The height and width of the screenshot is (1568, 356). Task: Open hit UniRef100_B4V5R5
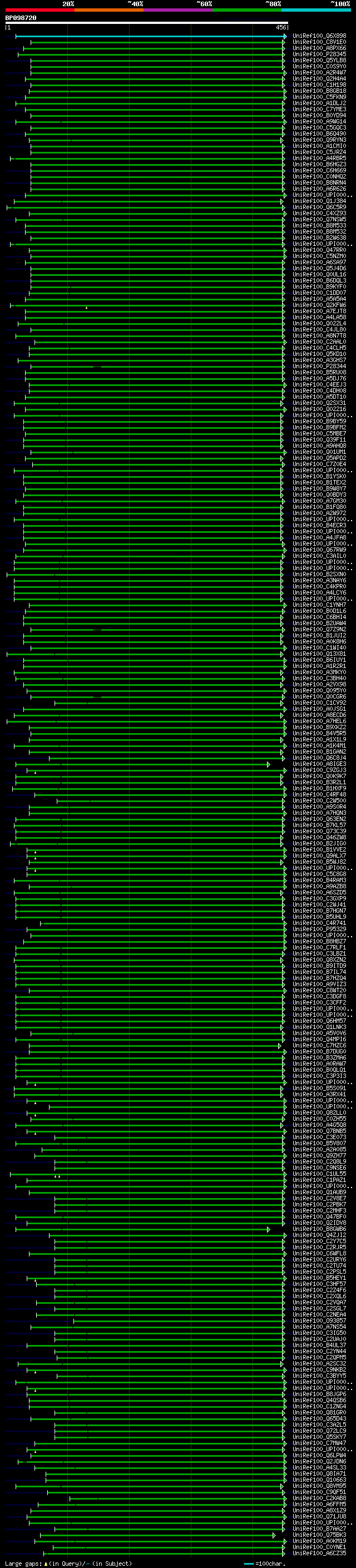[319, 734]
